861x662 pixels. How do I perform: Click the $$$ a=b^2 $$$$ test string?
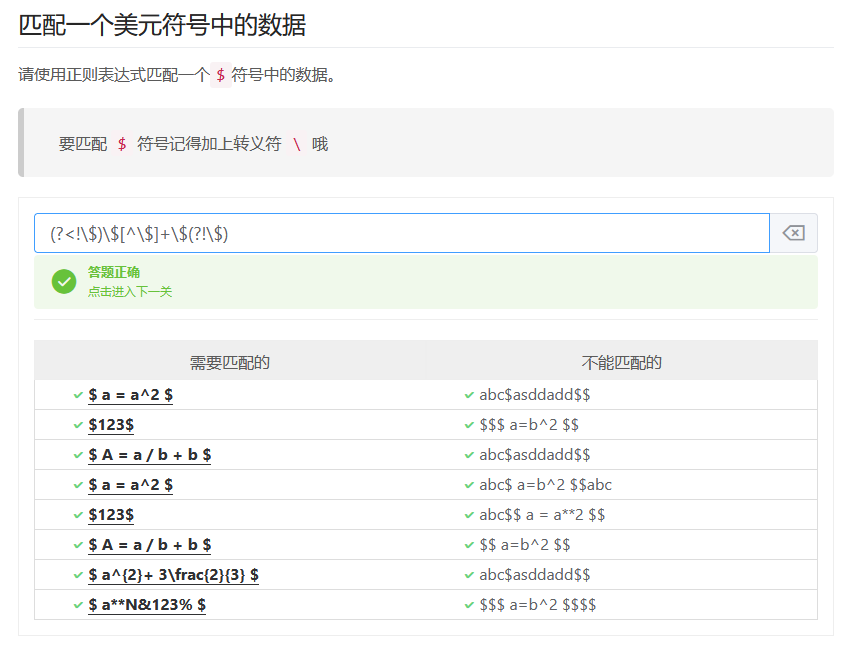click(538, 605)
